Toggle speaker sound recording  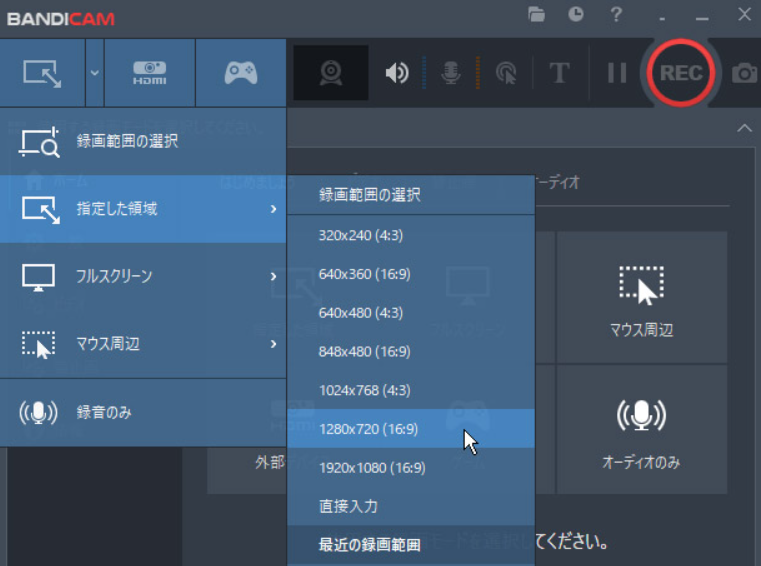397,73
